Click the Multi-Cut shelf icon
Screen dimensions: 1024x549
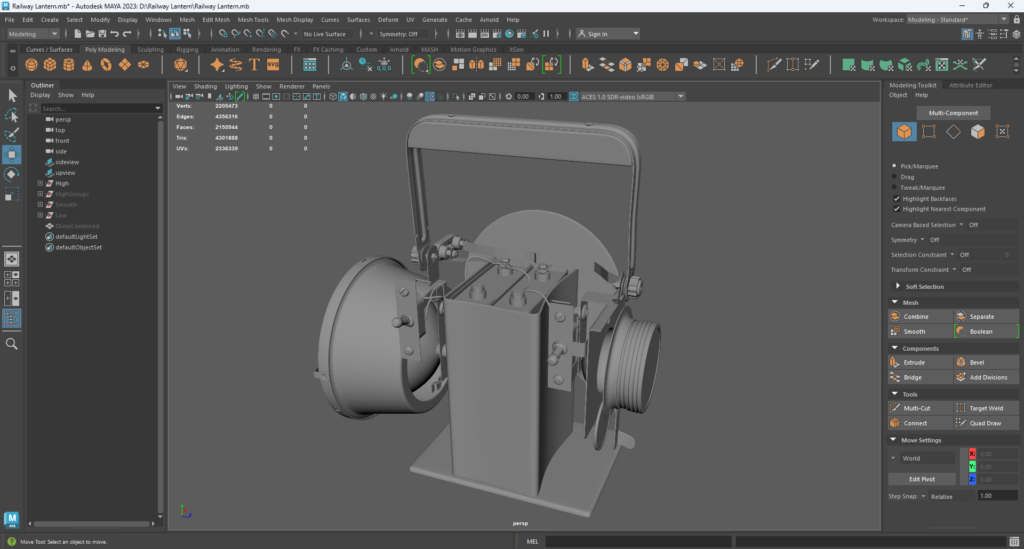774,65
